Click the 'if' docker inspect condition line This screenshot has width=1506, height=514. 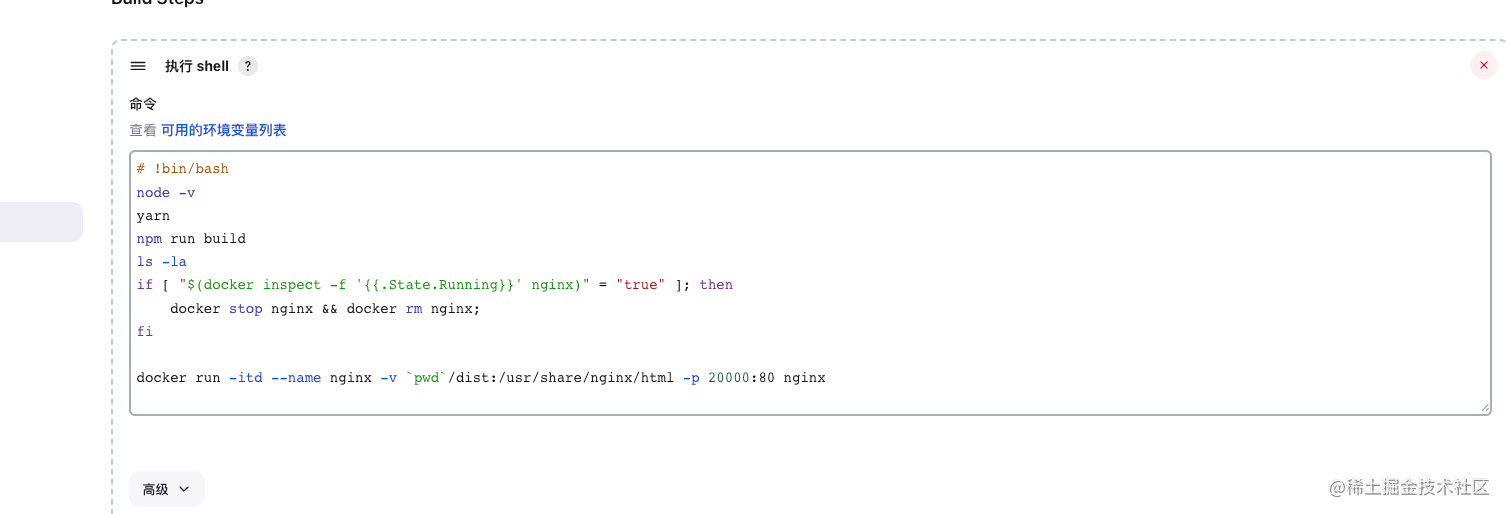pyautogui.click(x=434, y=285)
